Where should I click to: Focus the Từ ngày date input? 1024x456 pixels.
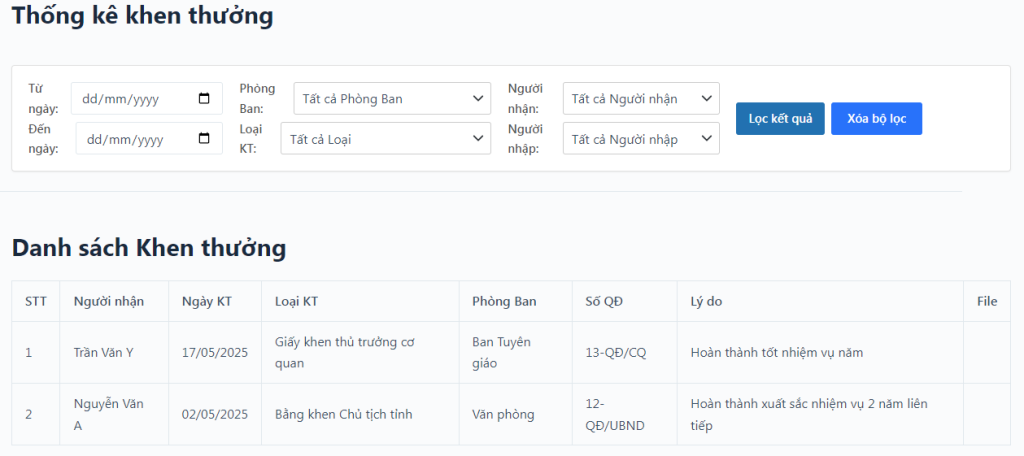pos(147,99)
